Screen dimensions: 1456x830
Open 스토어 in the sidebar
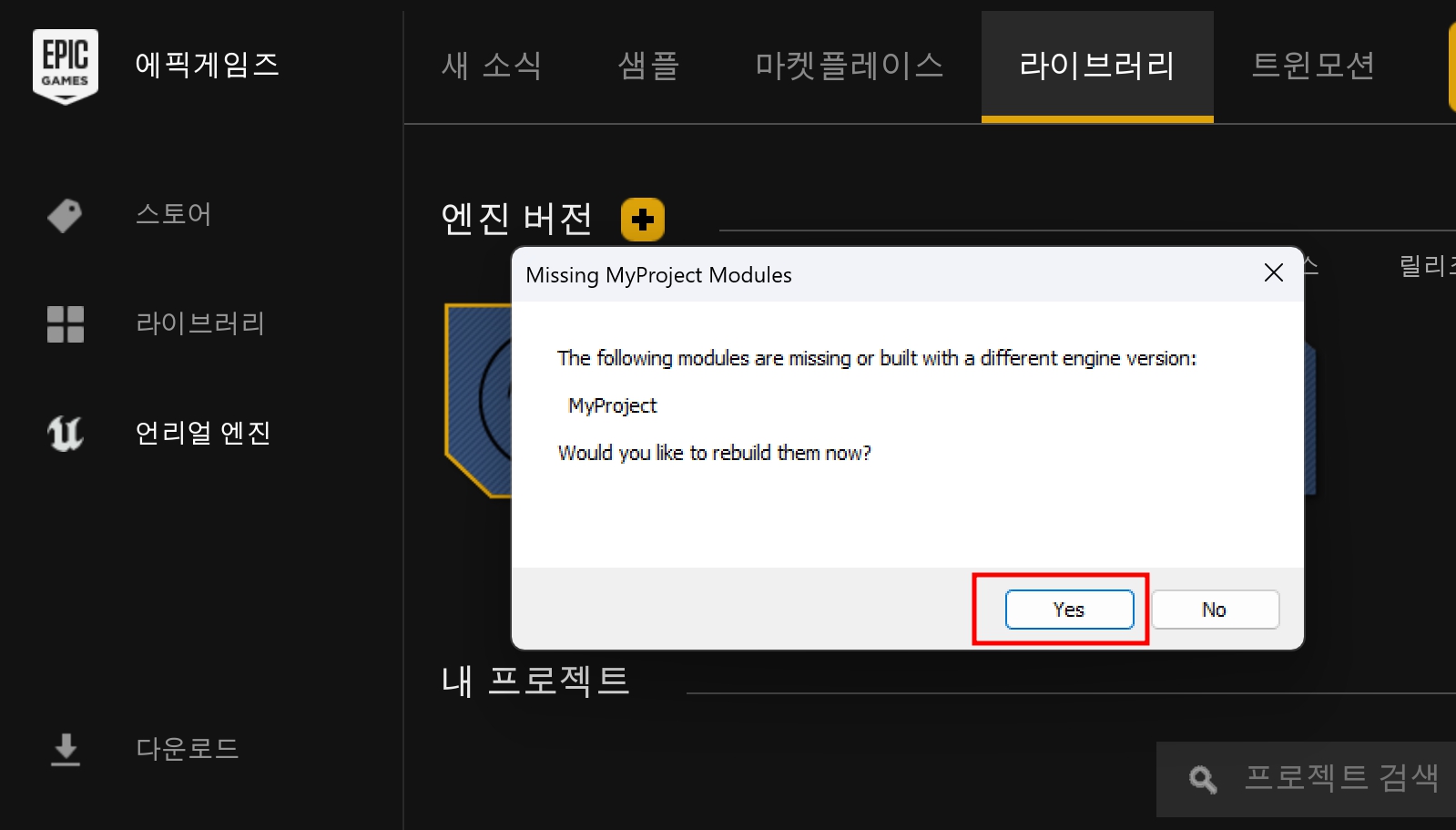tap(174, 214)
